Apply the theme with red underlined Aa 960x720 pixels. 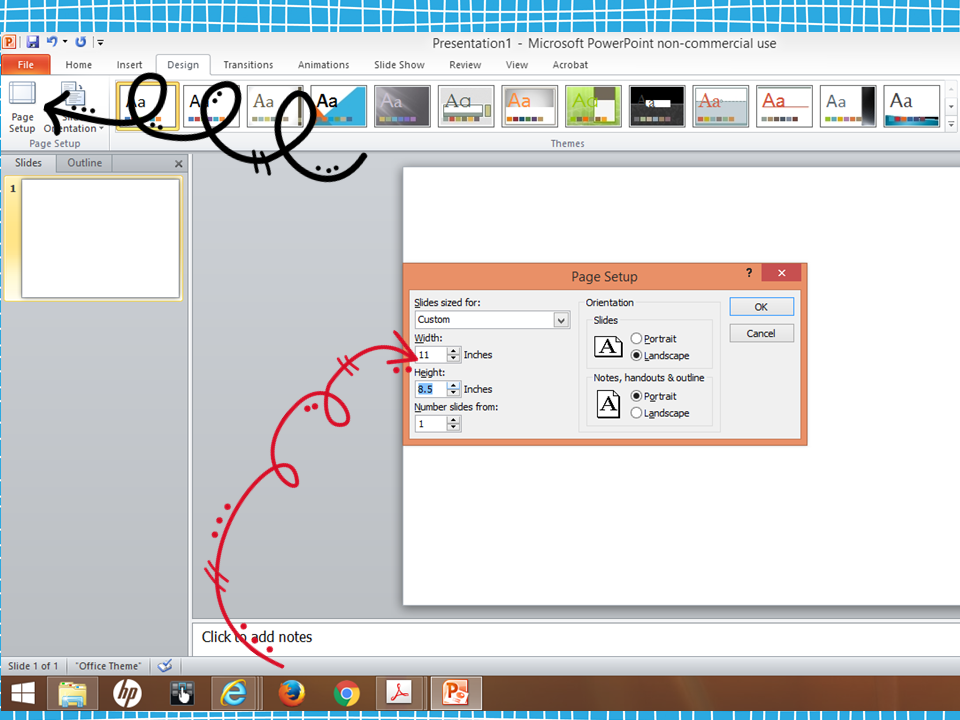(x=784, y=106)
